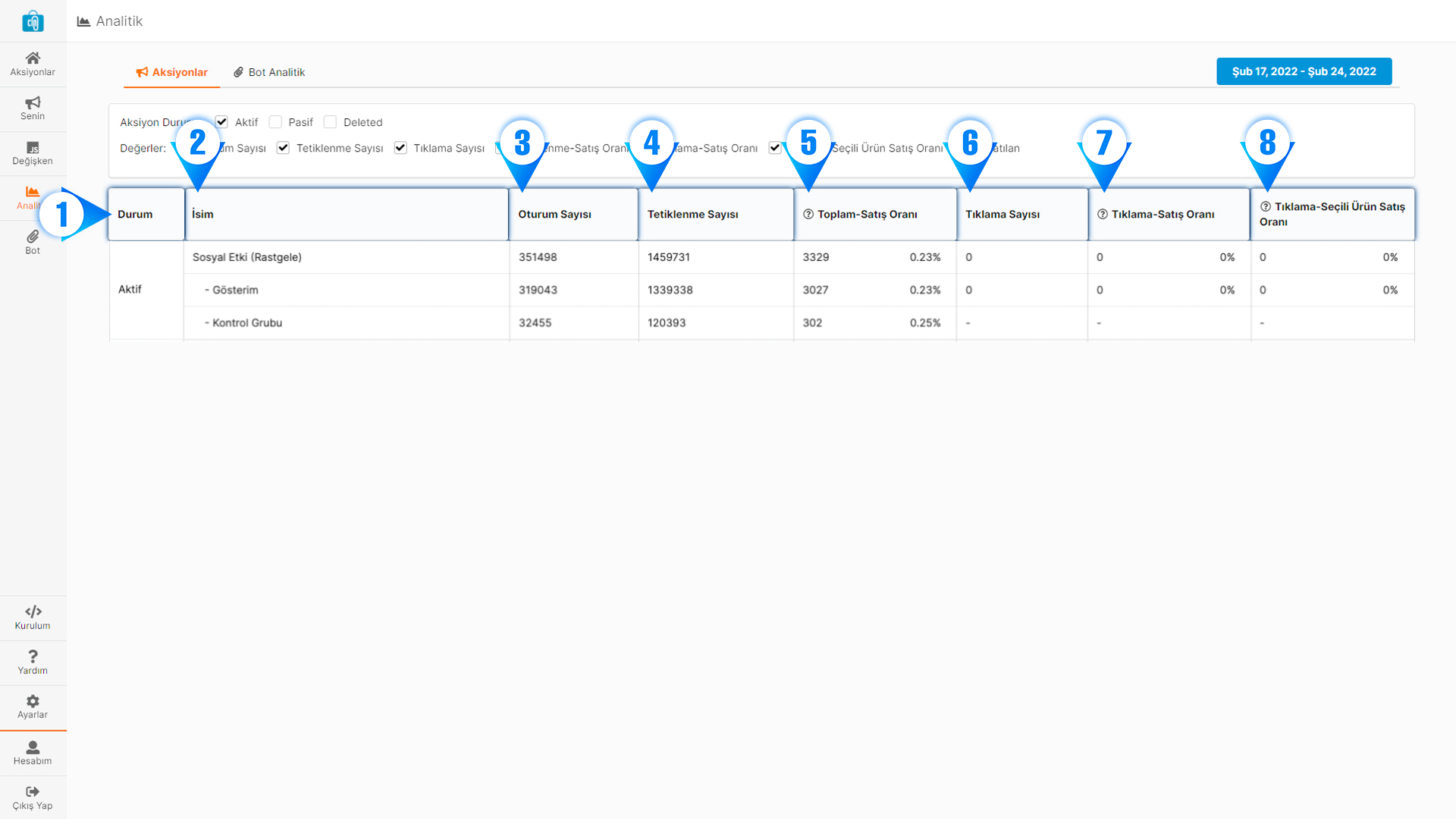Uncheck the Aktif status checkbox
The image size is (1456, 819).
coord(221,122)
